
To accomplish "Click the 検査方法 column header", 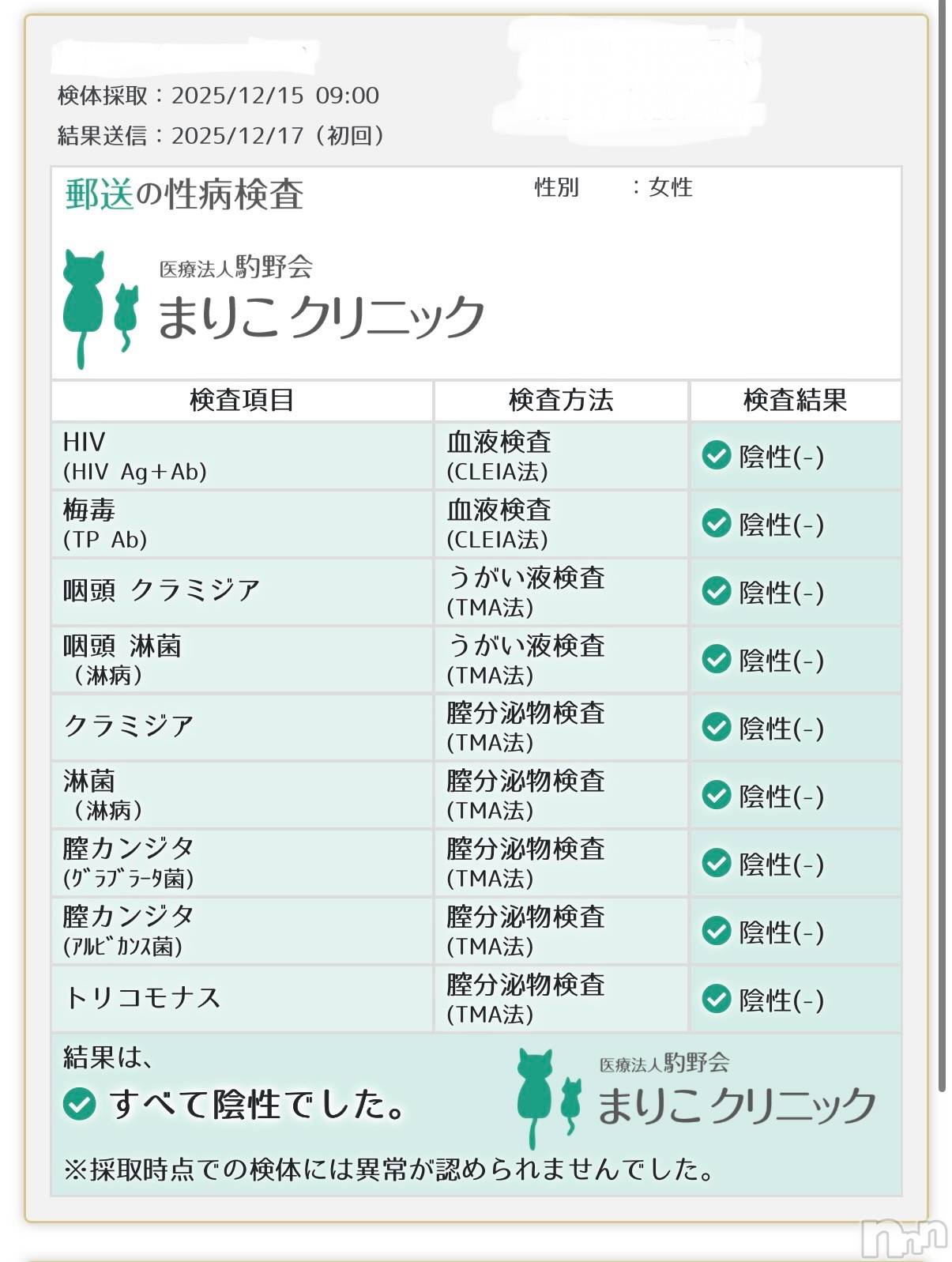I will coord(561,401).
